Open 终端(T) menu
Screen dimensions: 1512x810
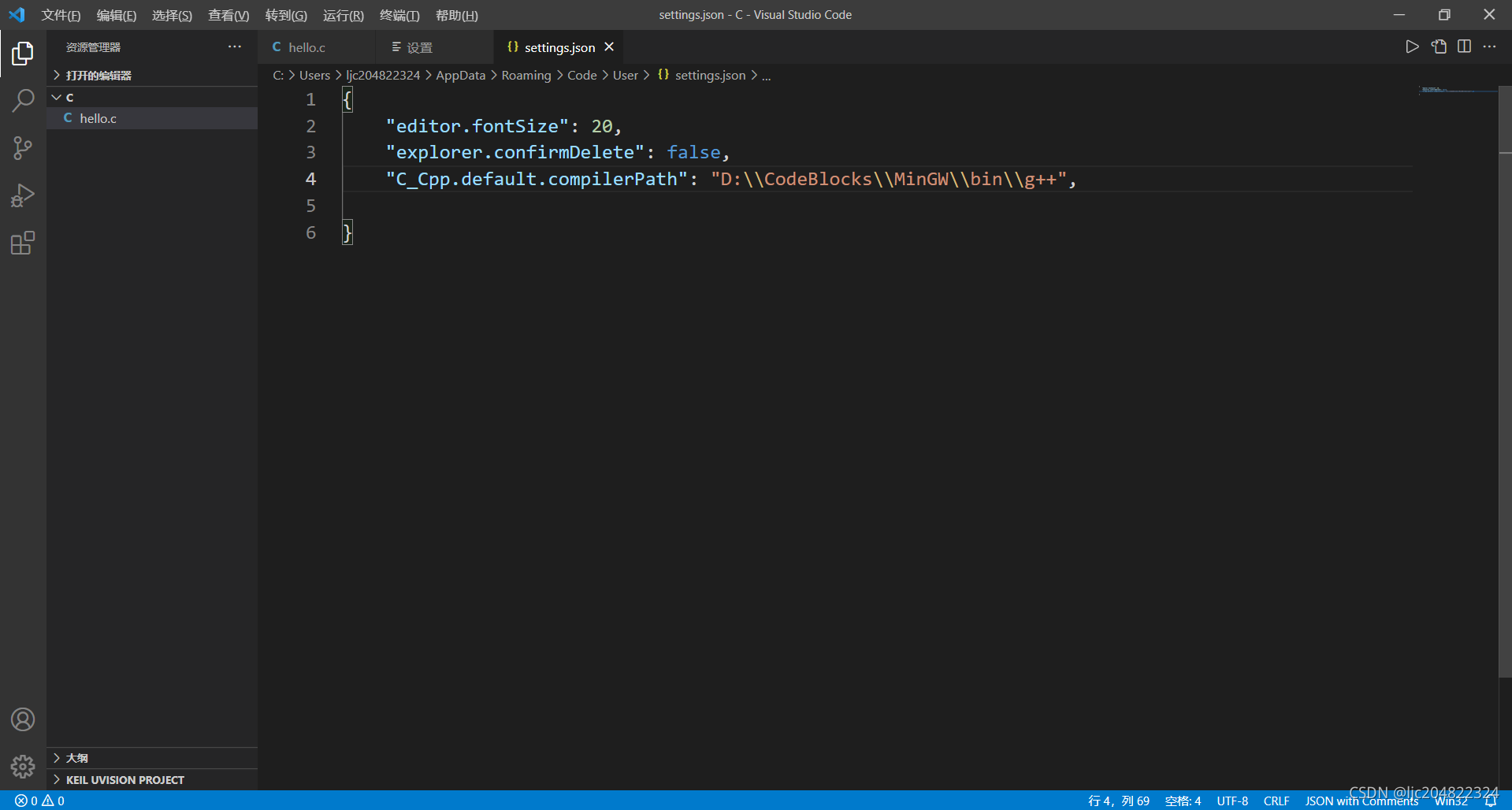pos(399,15)
